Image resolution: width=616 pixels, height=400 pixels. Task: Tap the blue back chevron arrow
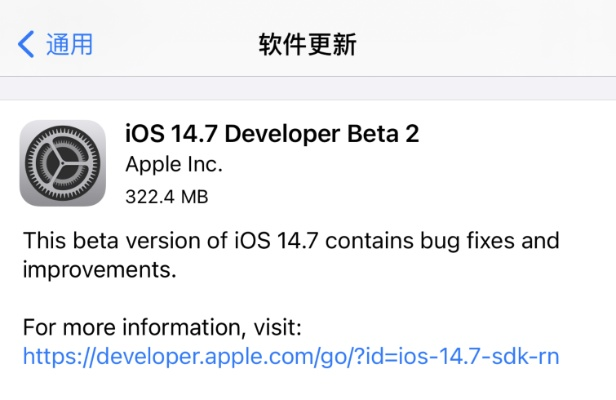26,44
